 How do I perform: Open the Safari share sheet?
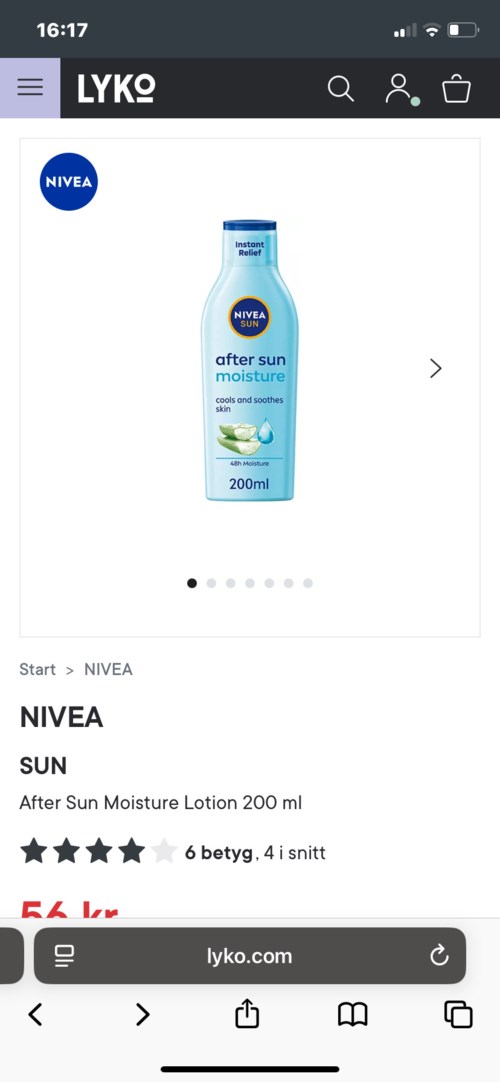[247, 1015]
